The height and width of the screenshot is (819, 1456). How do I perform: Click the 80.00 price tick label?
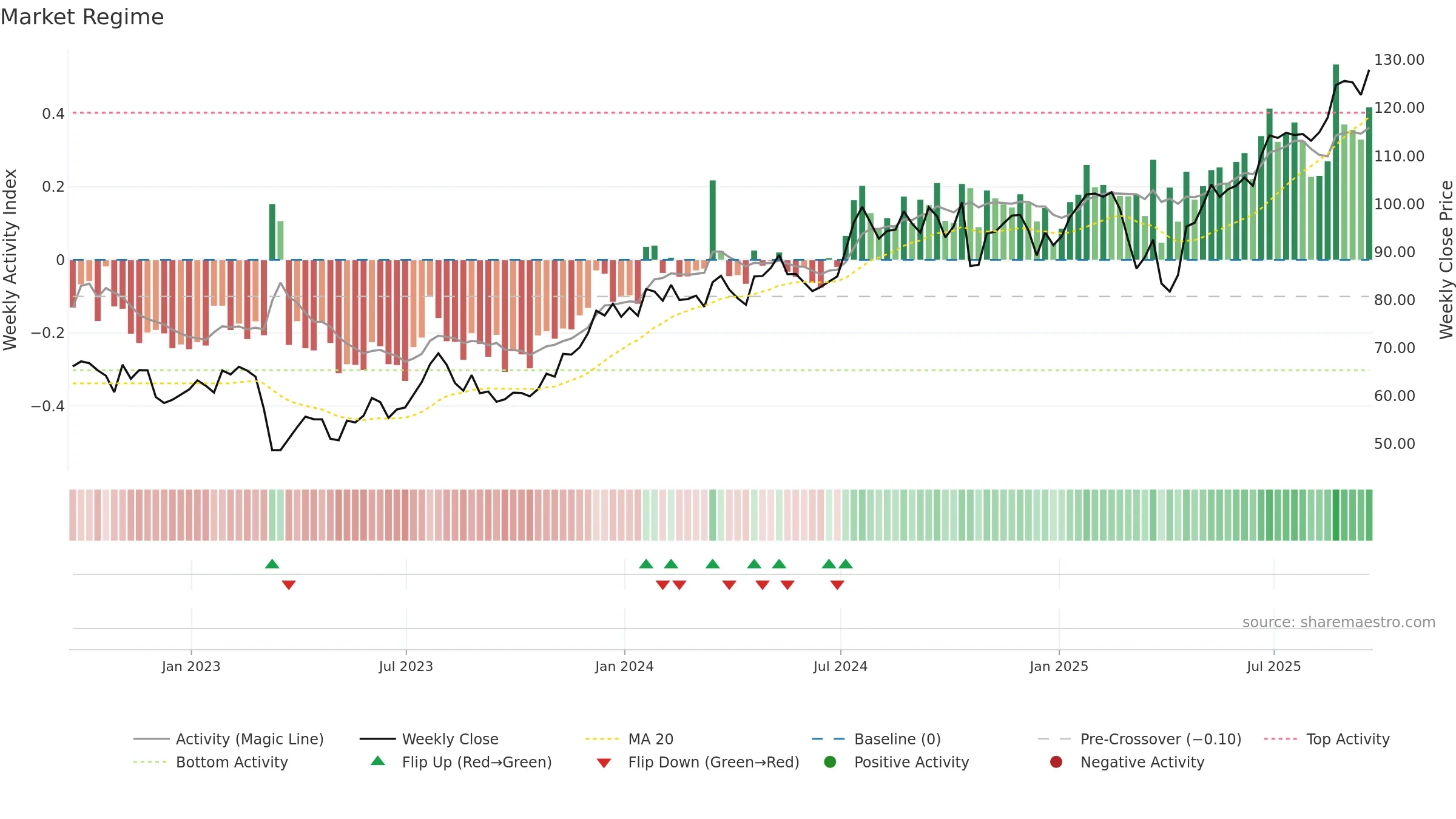pos(1395,300)
